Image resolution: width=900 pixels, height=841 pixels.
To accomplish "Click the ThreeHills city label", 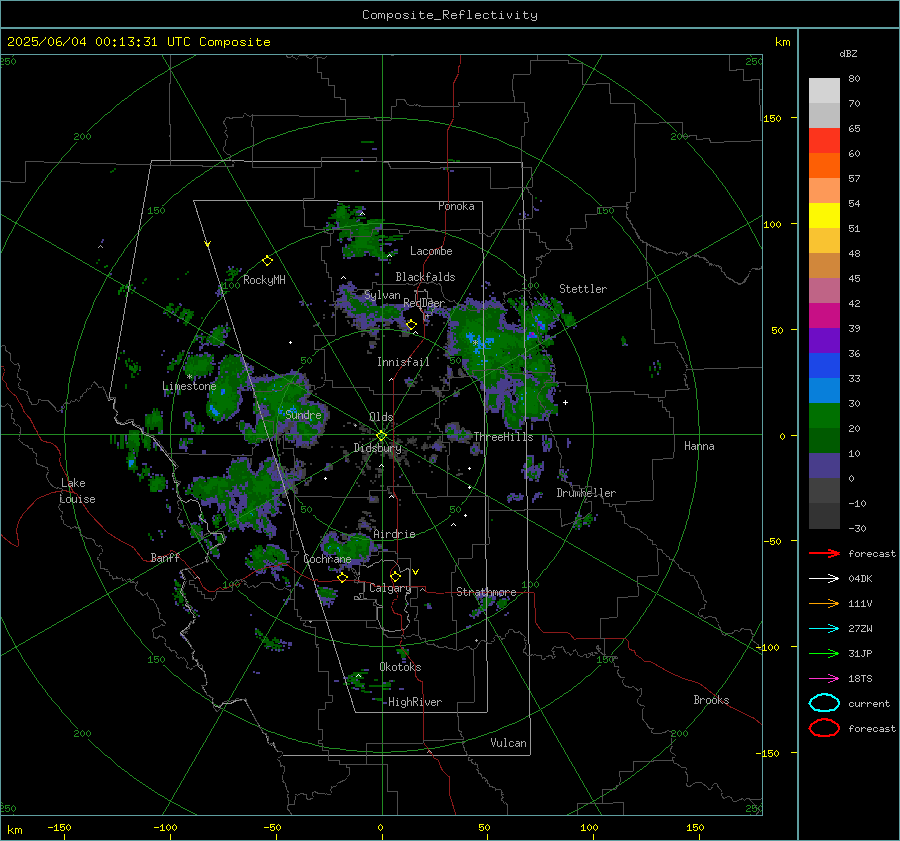I will [503, 437].
